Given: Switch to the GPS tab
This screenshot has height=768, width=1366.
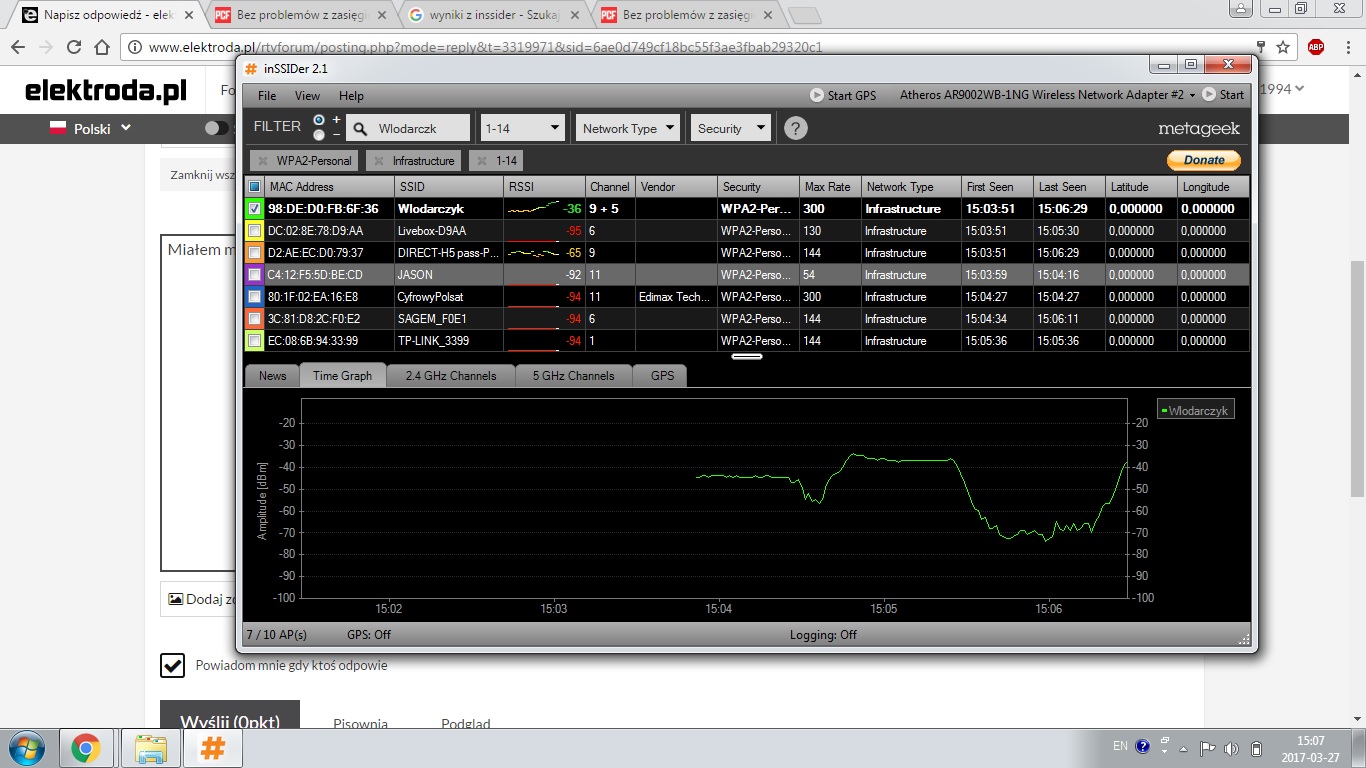Looking at the screenshot, I should (662, 376).
